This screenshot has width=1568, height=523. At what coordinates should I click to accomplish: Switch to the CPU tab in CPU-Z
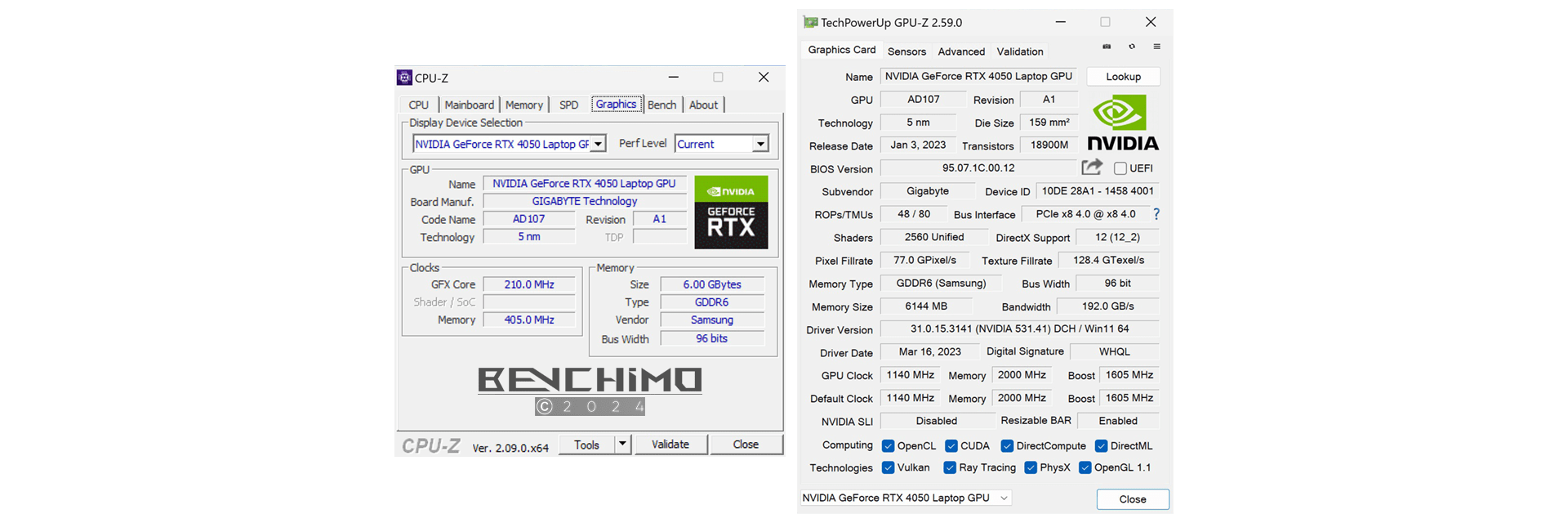[419, 105]
